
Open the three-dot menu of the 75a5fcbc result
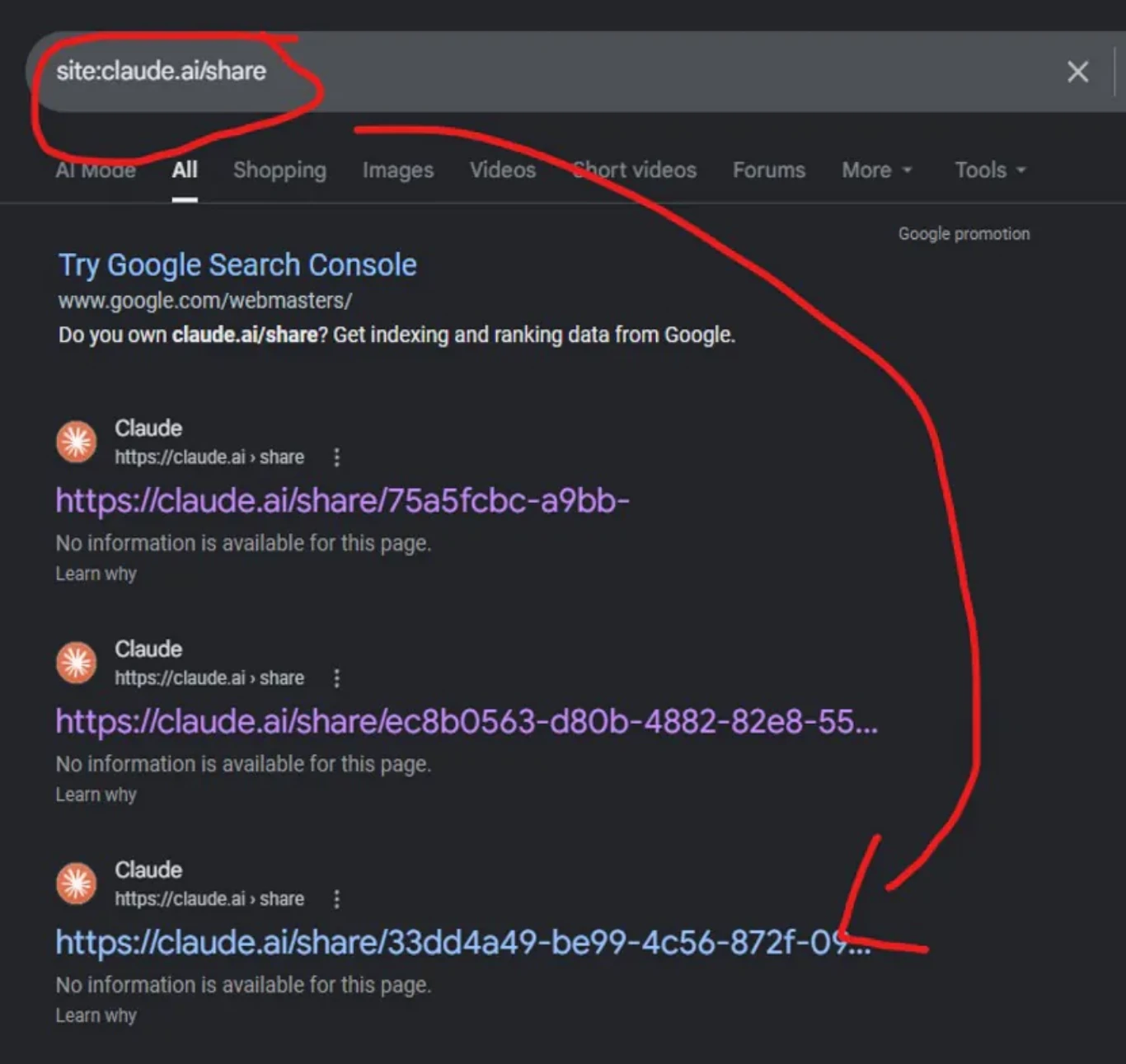pyautogui.click(x=336, y=457)
